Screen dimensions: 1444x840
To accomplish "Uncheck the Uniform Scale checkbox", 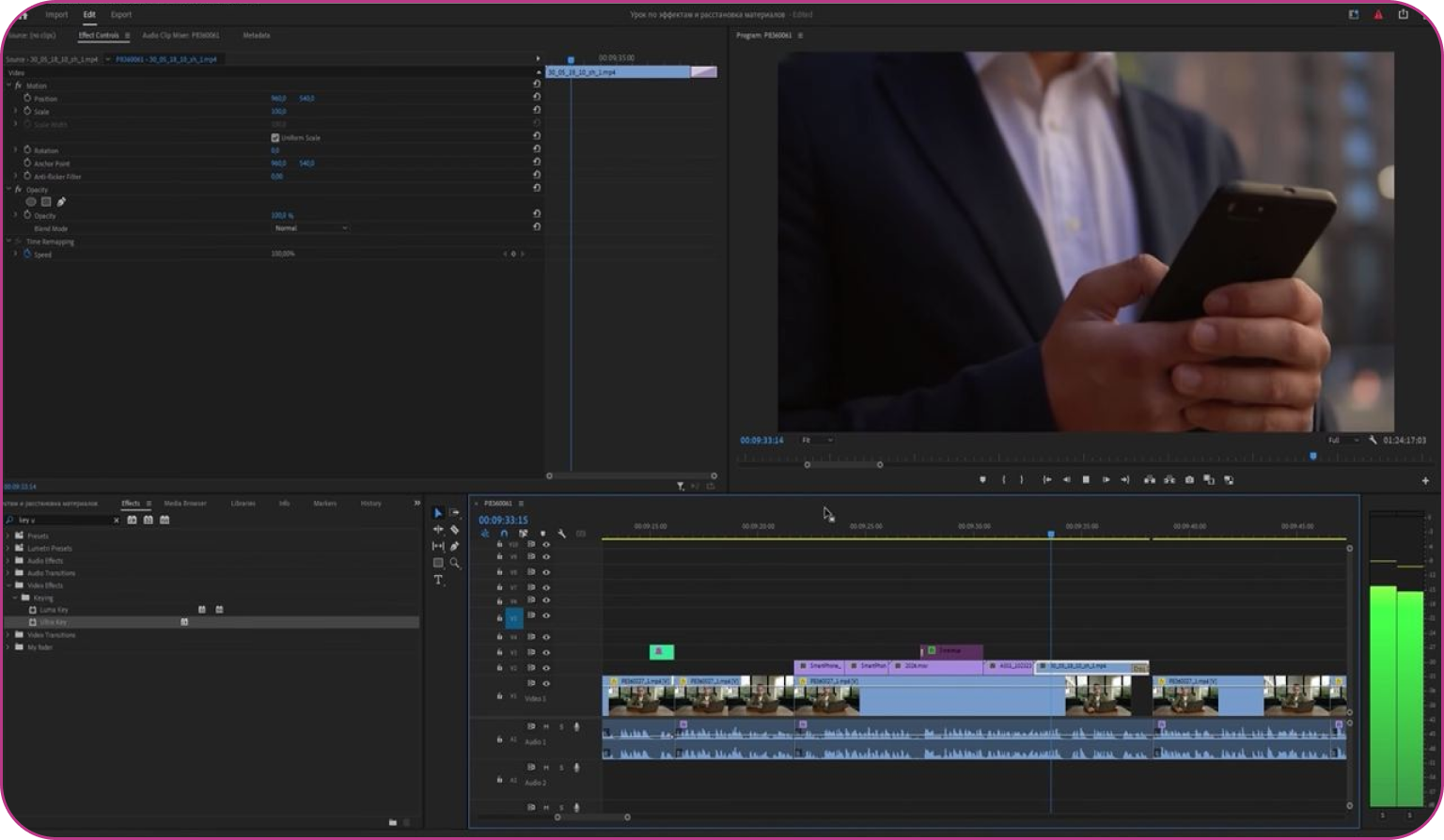I will click(275, 137).
